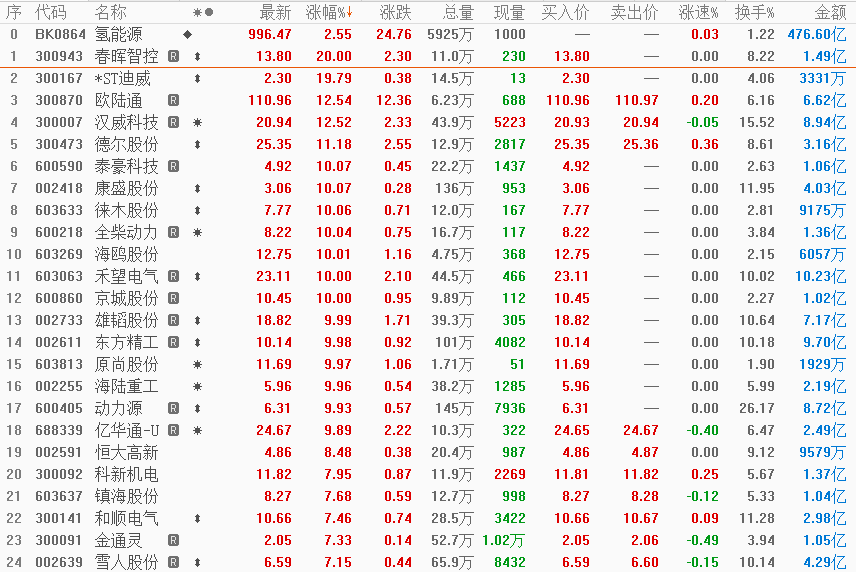The width and height of the screenshot is (856, 572).
Task: Click 动力源 turnover rate 26.17
Action: point(757,408)
